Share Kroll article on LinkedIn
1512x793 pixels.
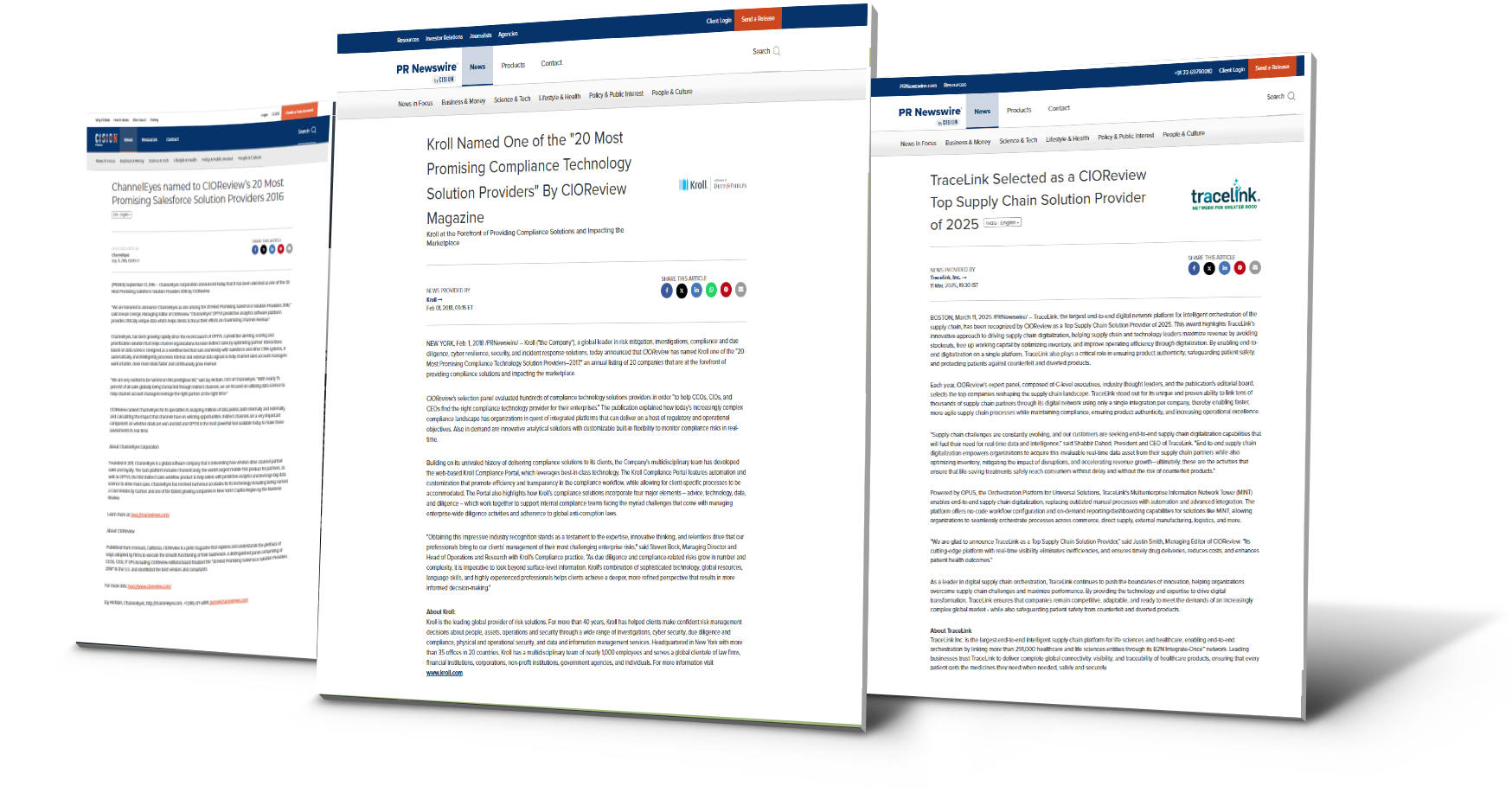click(696, 290)
